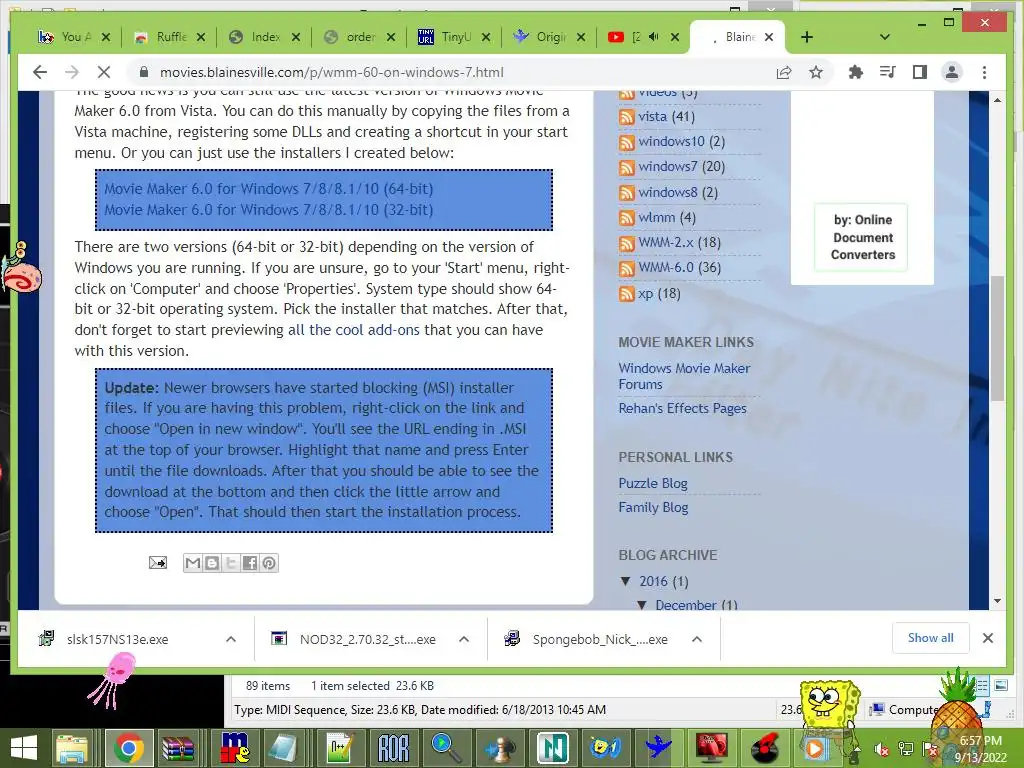Screen dimensions: 1024x768
Task: Subscribe via windows10 RSS feed icon
Action: point(626,142)
